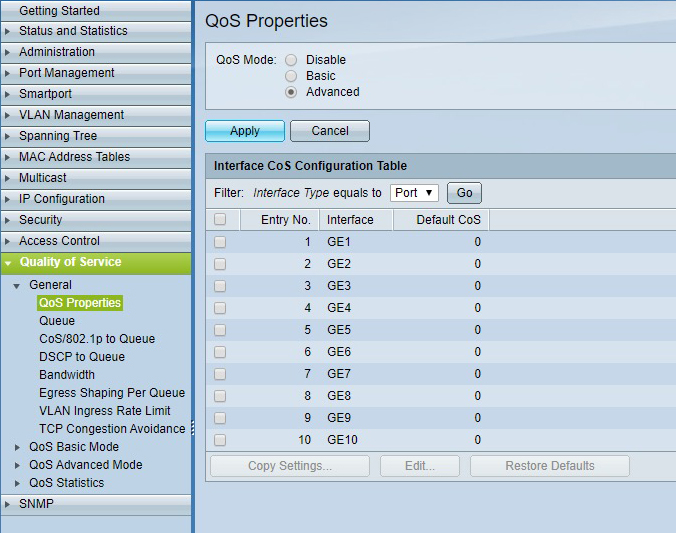Tick the checkbox for GE1 row
The height and width of the screenshot is (533, 676).
[x=220, y=242]
